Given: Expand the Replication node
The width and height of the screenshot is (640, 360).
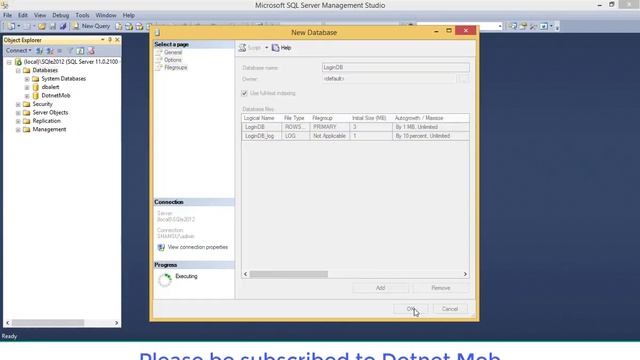Looking at the screenshot, I should click(18, 122).
